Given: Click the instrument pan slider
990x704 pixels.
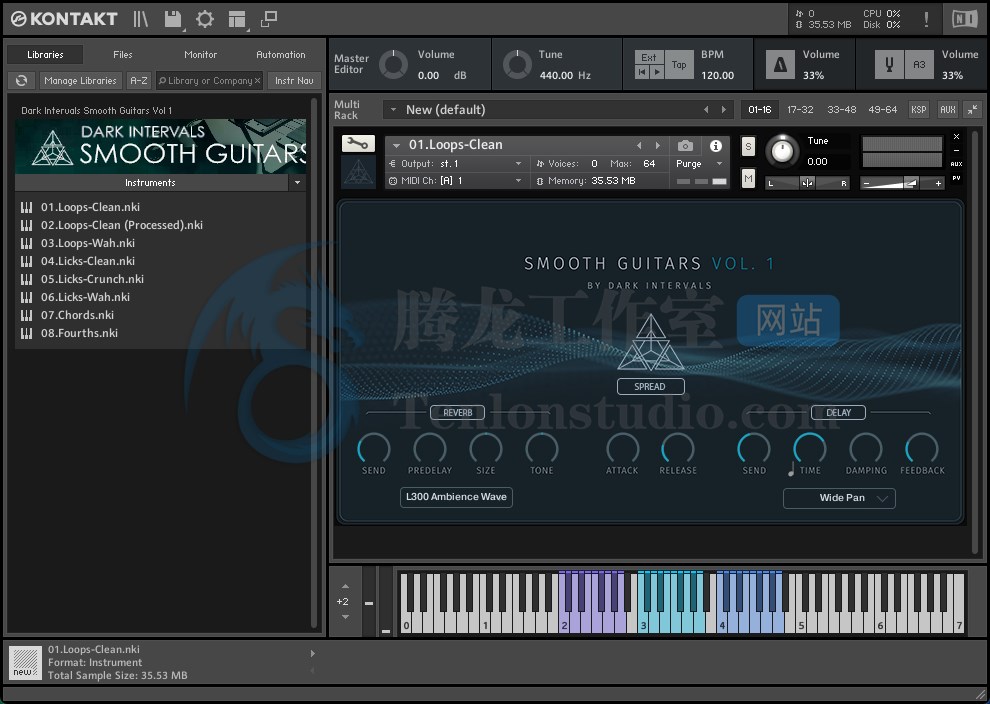Looking at the screenshot, I should 807,183.
